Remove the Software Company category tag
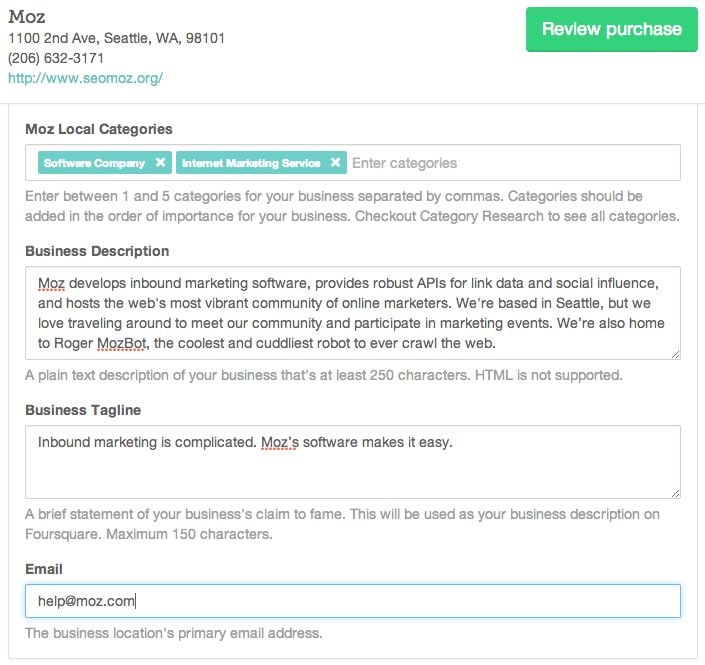The width and height of the screenshot is (705, 665). [160, 162]
